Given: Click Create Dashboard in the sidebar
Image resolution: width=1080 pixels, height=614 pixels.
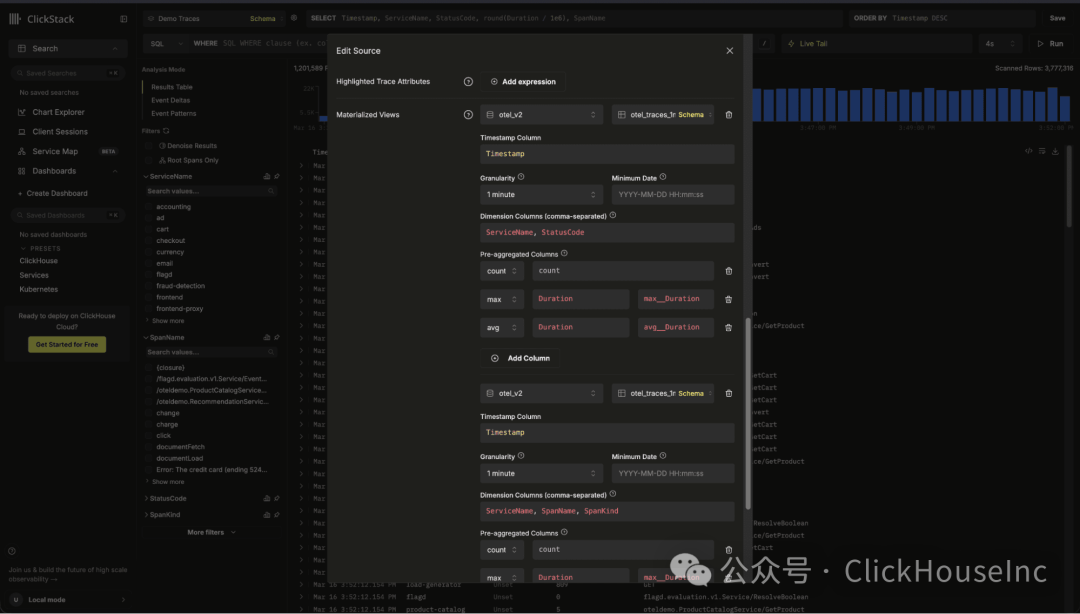Looking at the screenshot, I should (x=52, y=194).
